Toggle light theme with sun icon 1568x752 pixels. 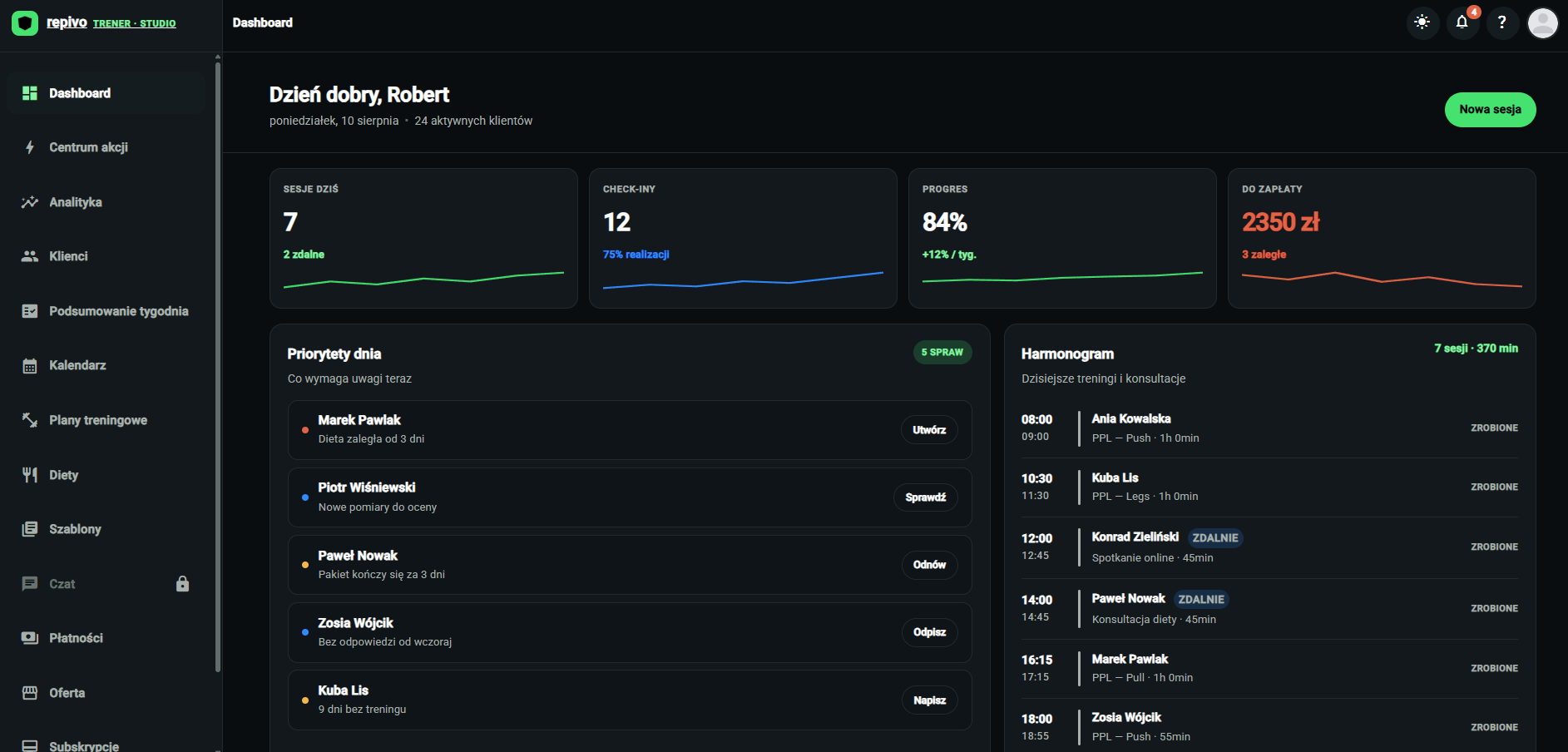(x=1422, y=22)
